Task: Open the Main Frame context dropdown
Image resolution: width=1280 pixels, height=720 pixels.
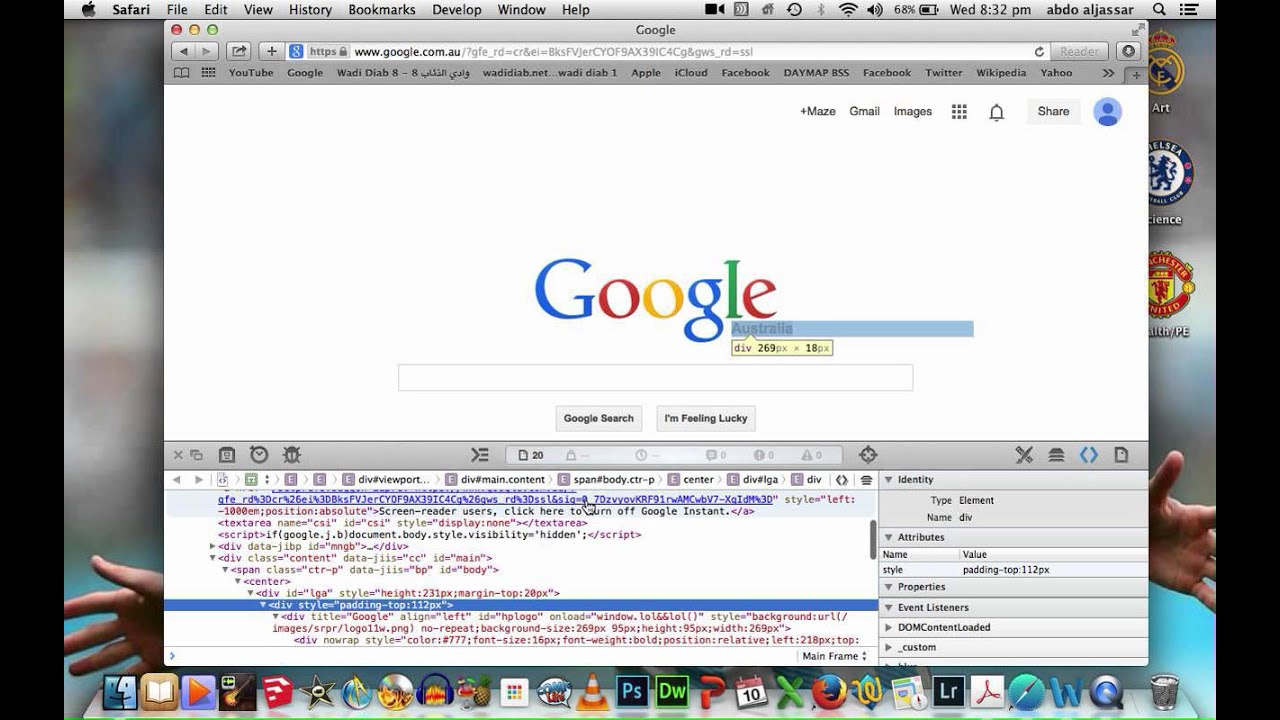Action: click(x=835, y=656)
